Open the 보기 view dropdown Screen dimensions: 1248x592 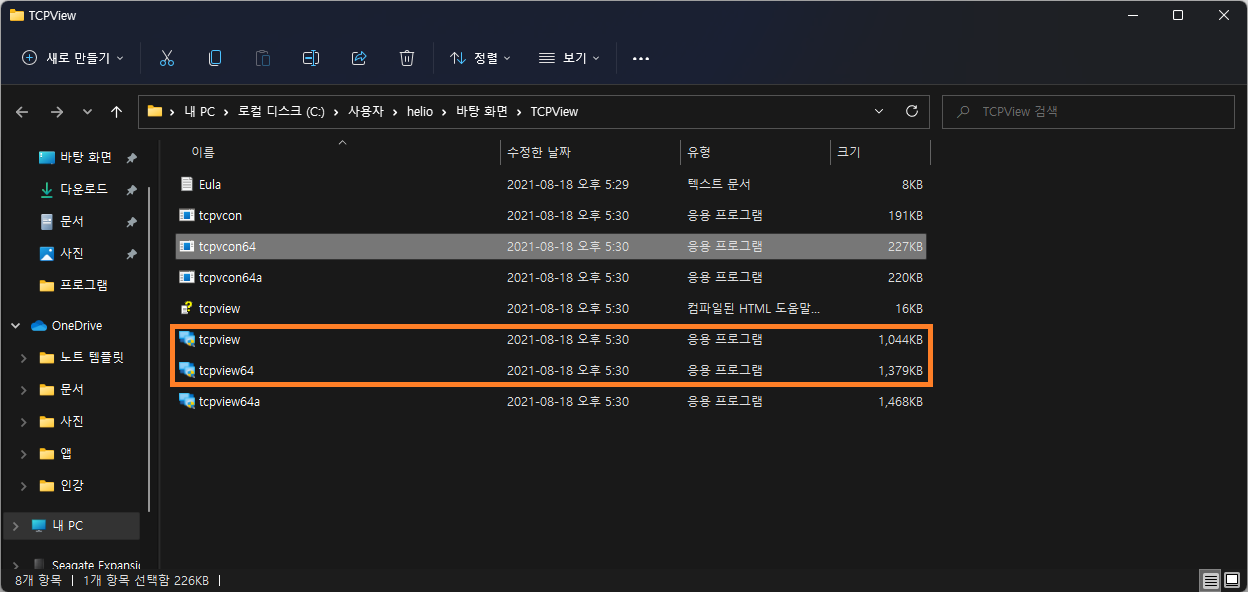(569, 58)
